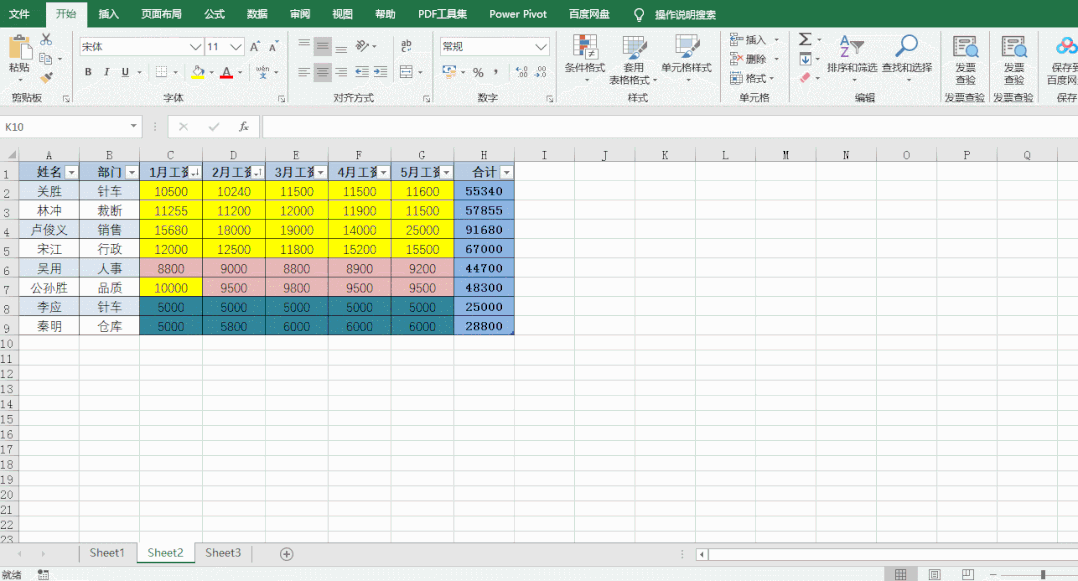The height and width of the screenshot is (581, 1078).
Task: Click the Format Painter brush icon
Action: [46, 78]
